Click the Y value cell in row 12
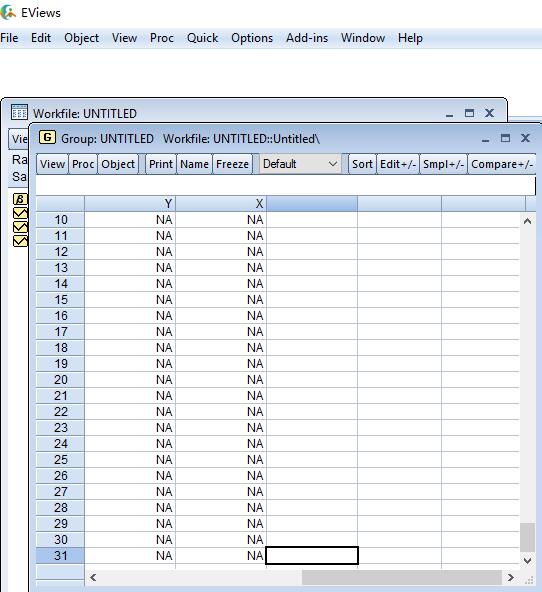Viewport: 542px width, 592px height. coord(130,252)
